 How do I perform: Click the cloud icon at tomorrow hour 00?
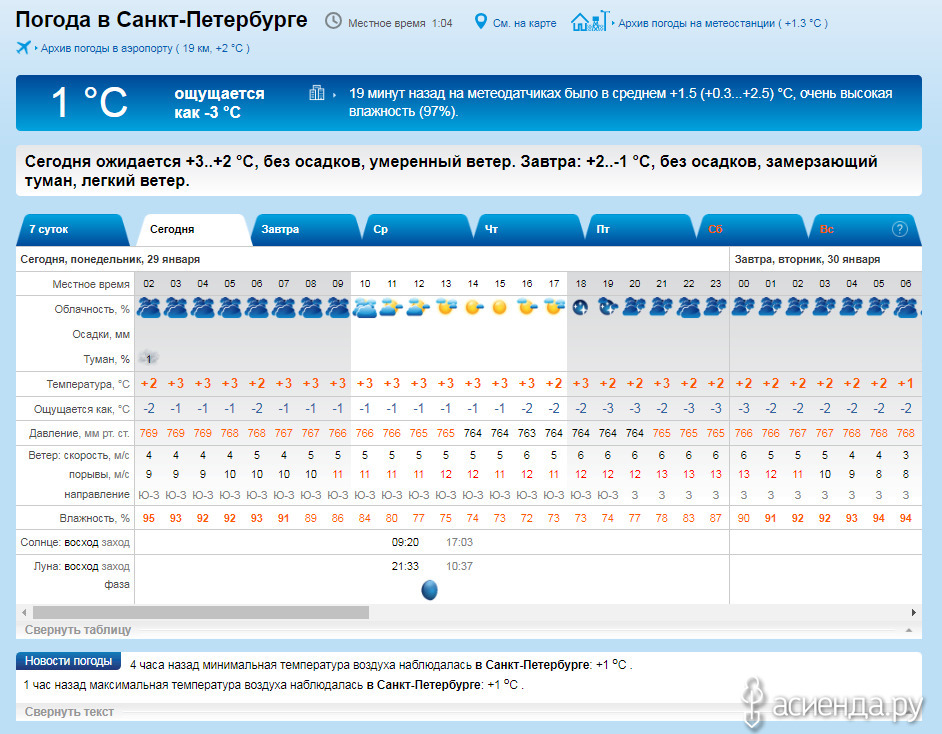click(743, 308)
